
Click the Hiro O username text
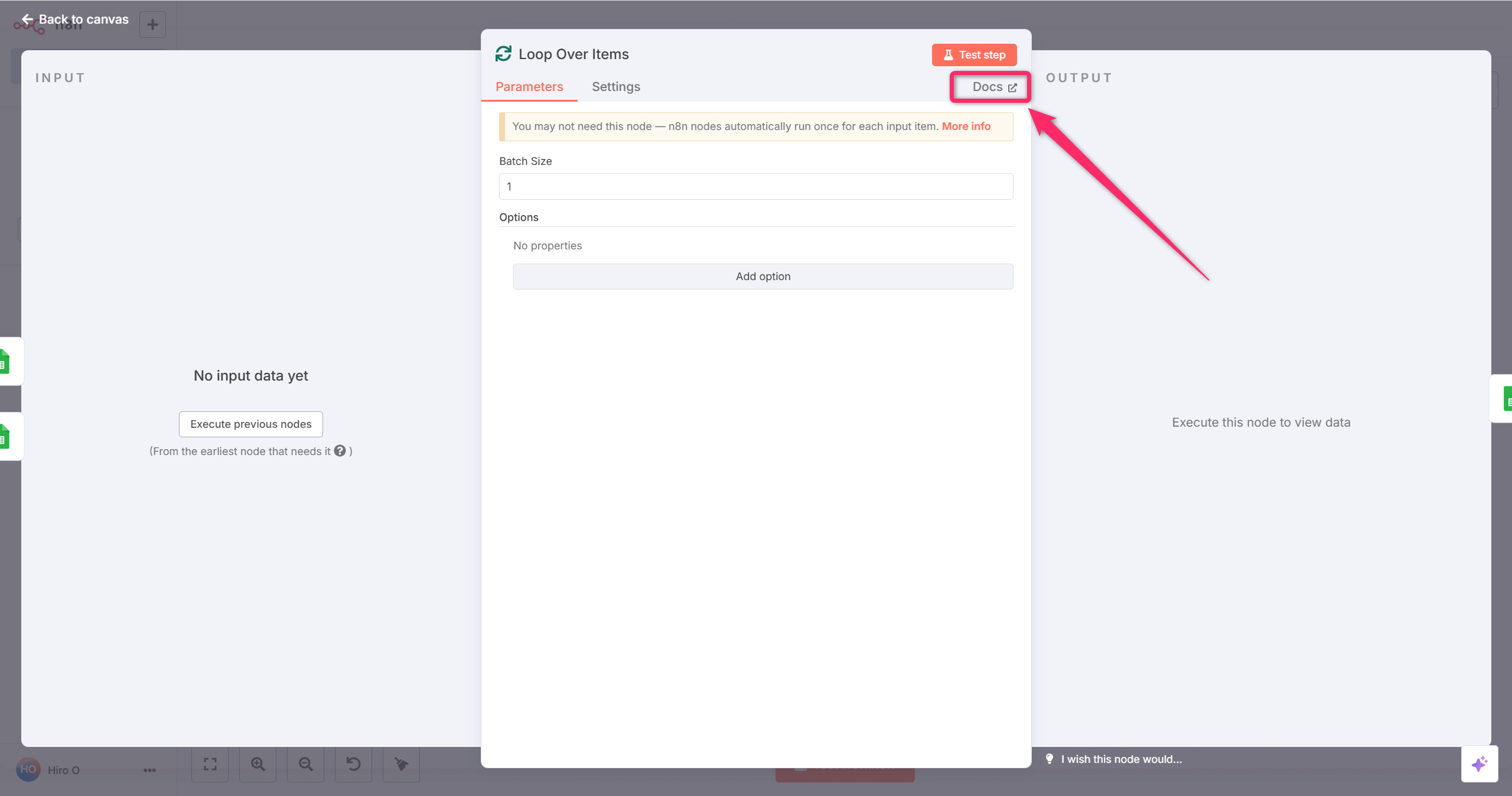pos(63,770)
